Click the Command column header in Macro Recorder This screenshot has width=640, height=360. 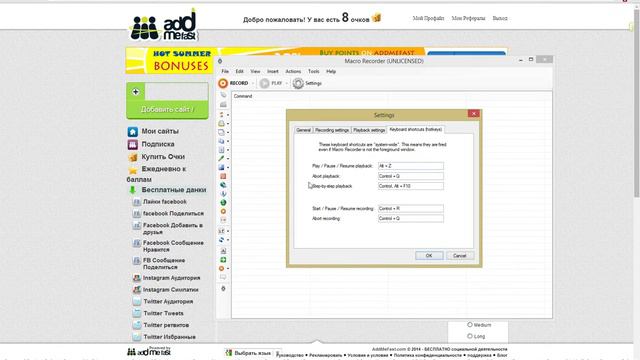pos(243,96)
